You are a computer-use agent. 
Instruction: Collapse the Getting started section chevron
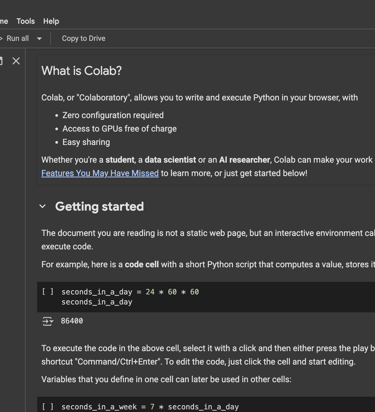click(x=43, y=206)
